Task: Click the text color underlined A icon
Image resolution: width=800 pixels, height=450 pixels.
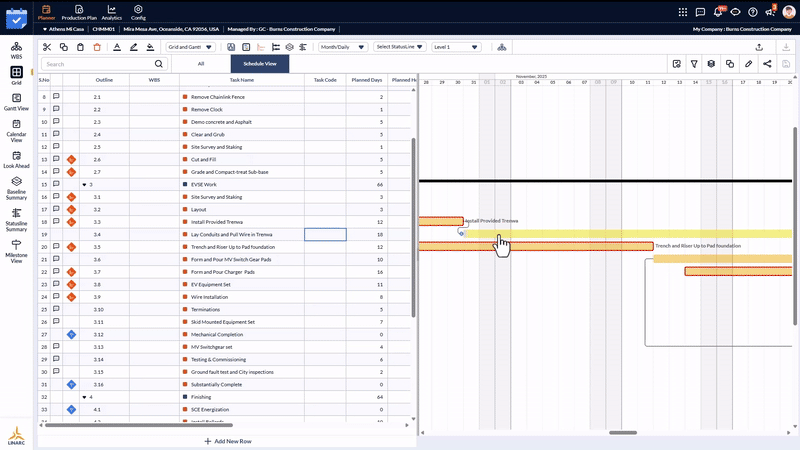Action: (117, 47)
